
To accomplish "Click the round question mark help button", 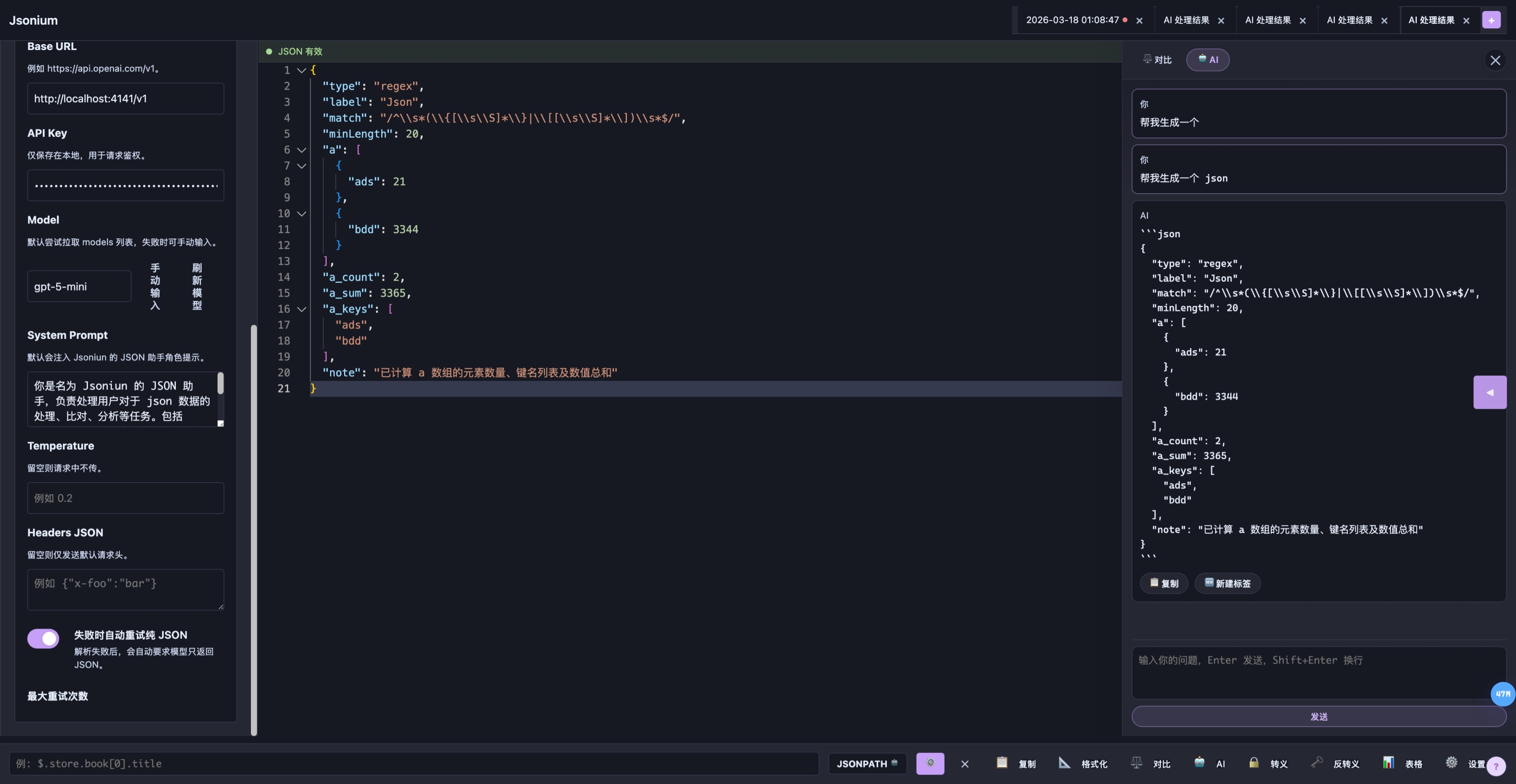I will pyautogui.click(x=1496, y=766).
